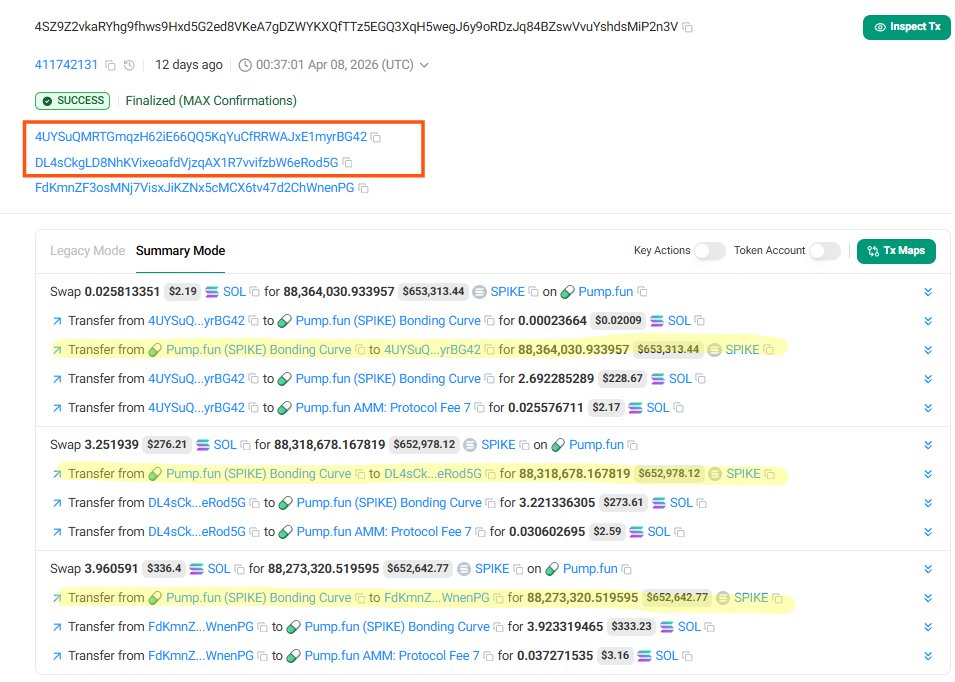Copy SPIKE in second Swap row 88,318,678.167819
955x682 pixels.
524,446
